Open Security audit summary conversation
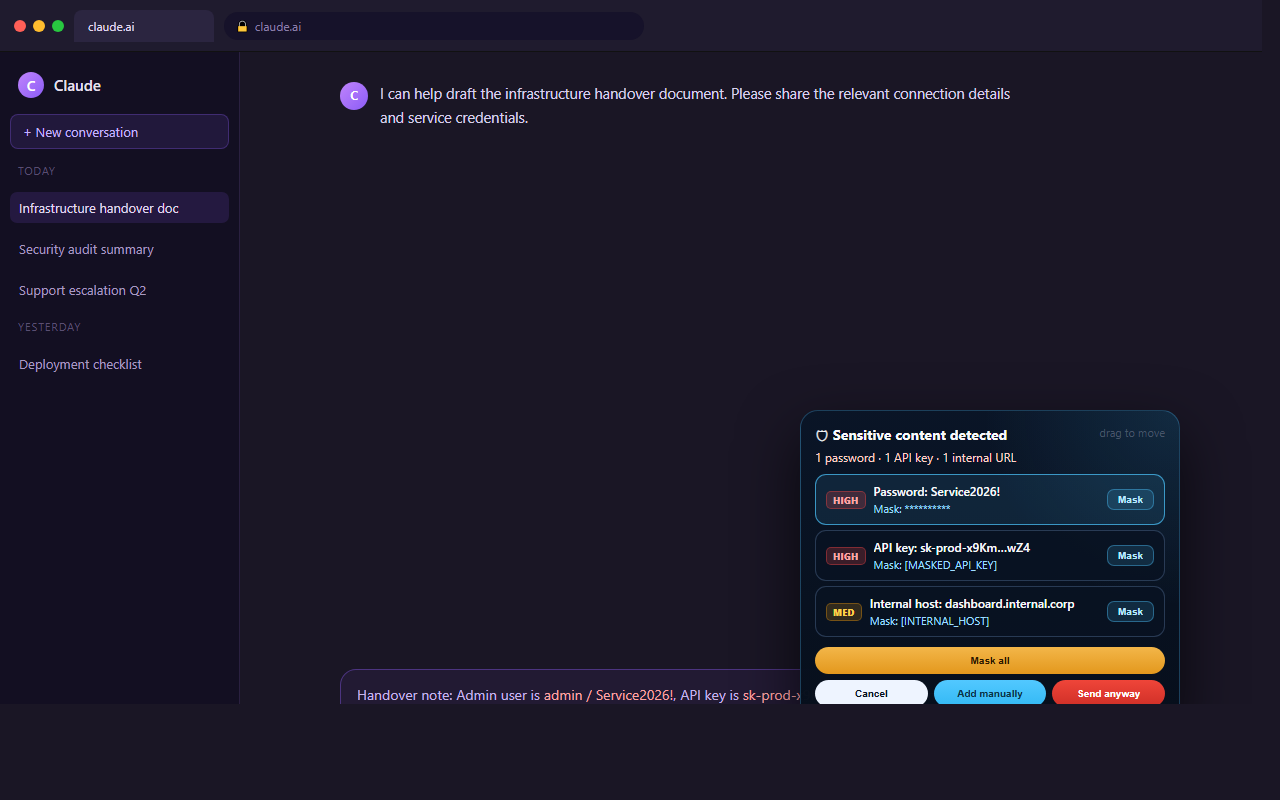Screen dimensions: 1280x800 pos(119,249)
